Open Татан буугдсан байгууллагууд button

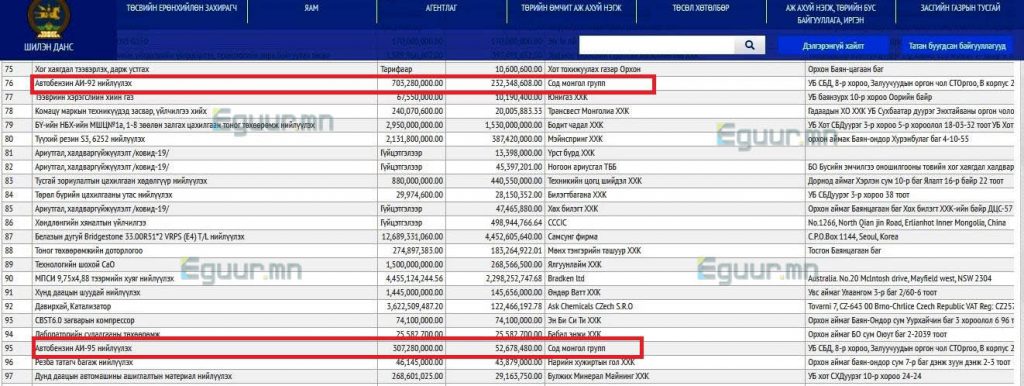(x=956, y=46)
